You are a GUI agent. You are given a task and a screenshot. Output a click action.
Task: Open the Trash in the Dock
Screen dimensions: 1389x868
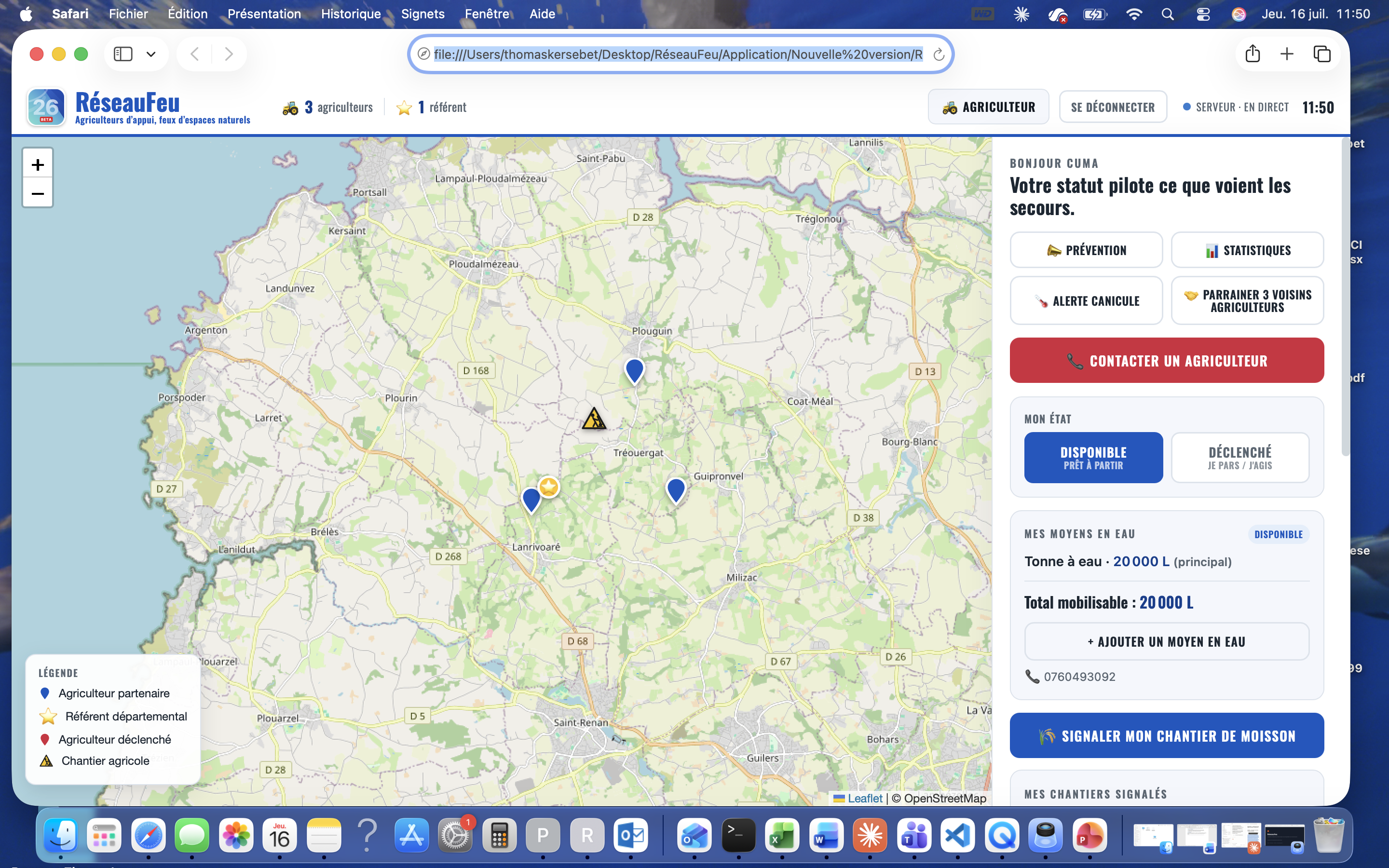[1328, 835]
